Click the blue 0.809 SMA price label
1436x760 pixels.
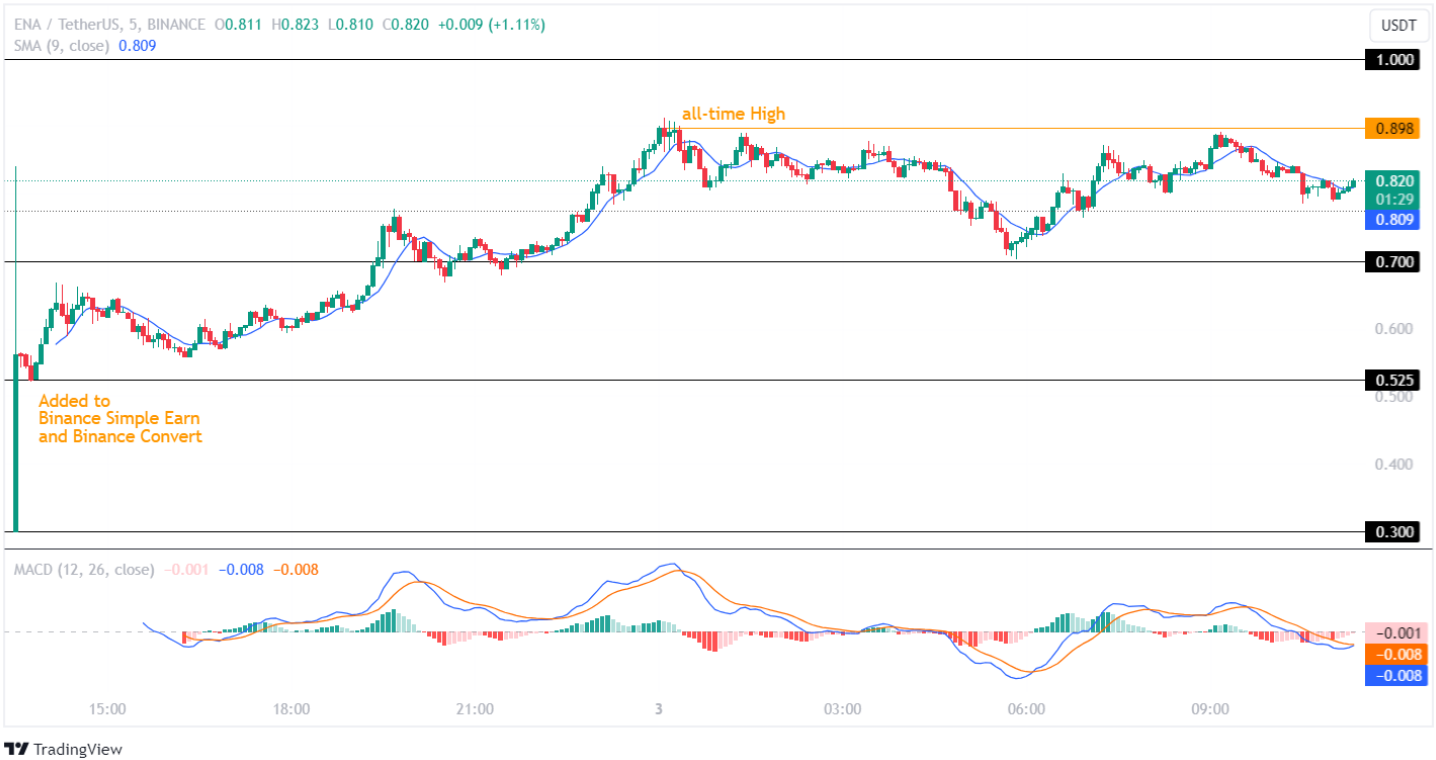coord(1392,219)
